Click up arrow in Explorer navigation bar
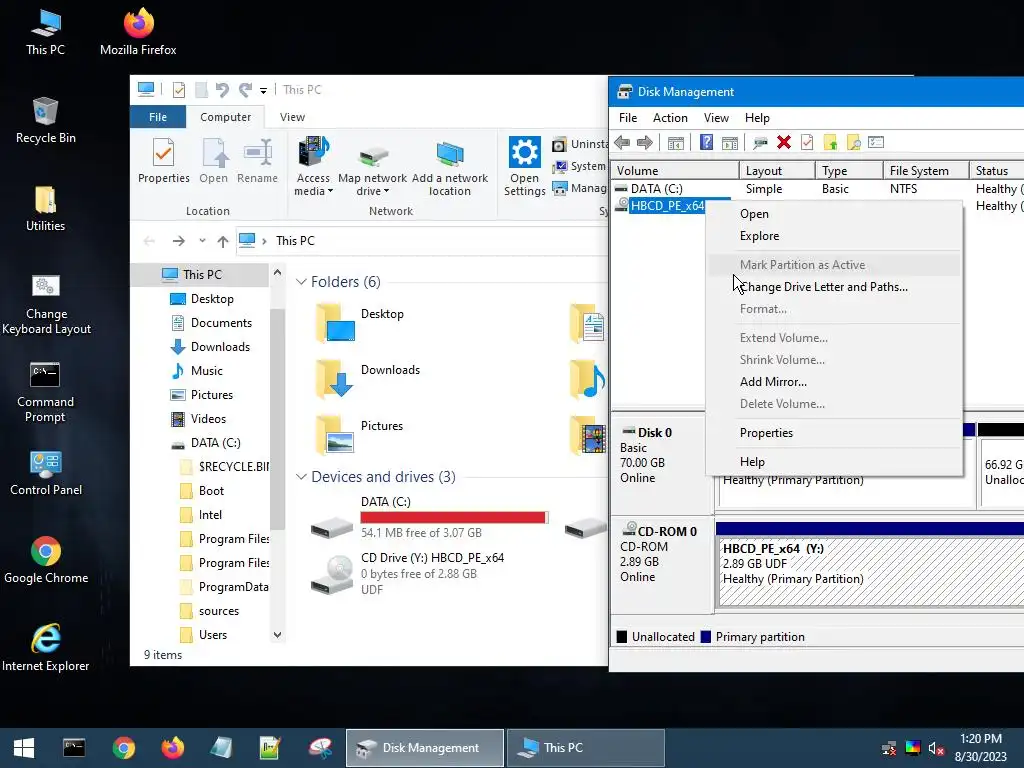Viewport: 1024px width, 768px height. coord(223,241)
